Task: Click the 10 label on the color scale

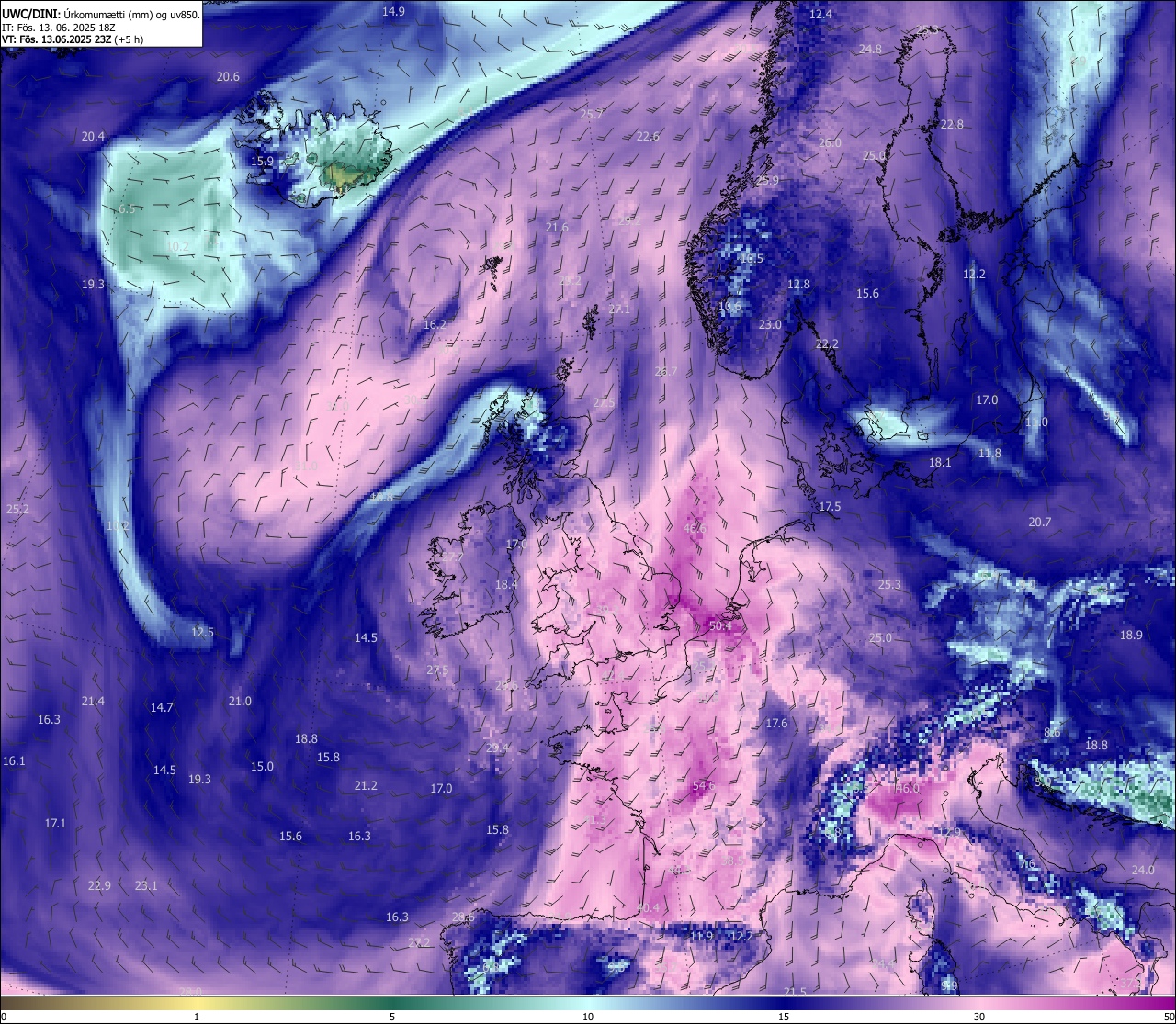Action: click(x=588, y=1017)
